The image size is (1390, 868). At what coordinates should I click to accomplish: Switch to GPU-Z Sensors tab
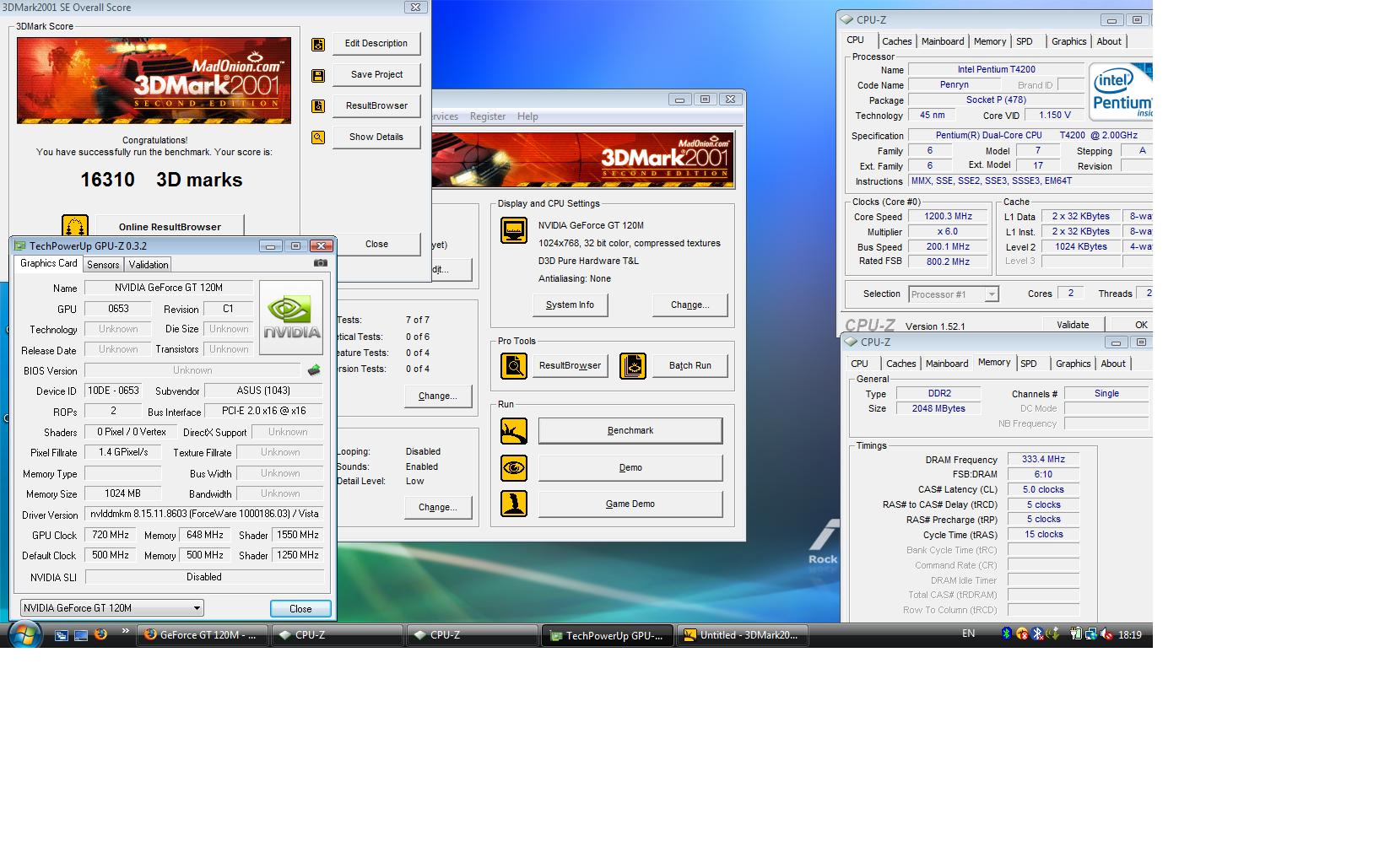tap(103, 265)
